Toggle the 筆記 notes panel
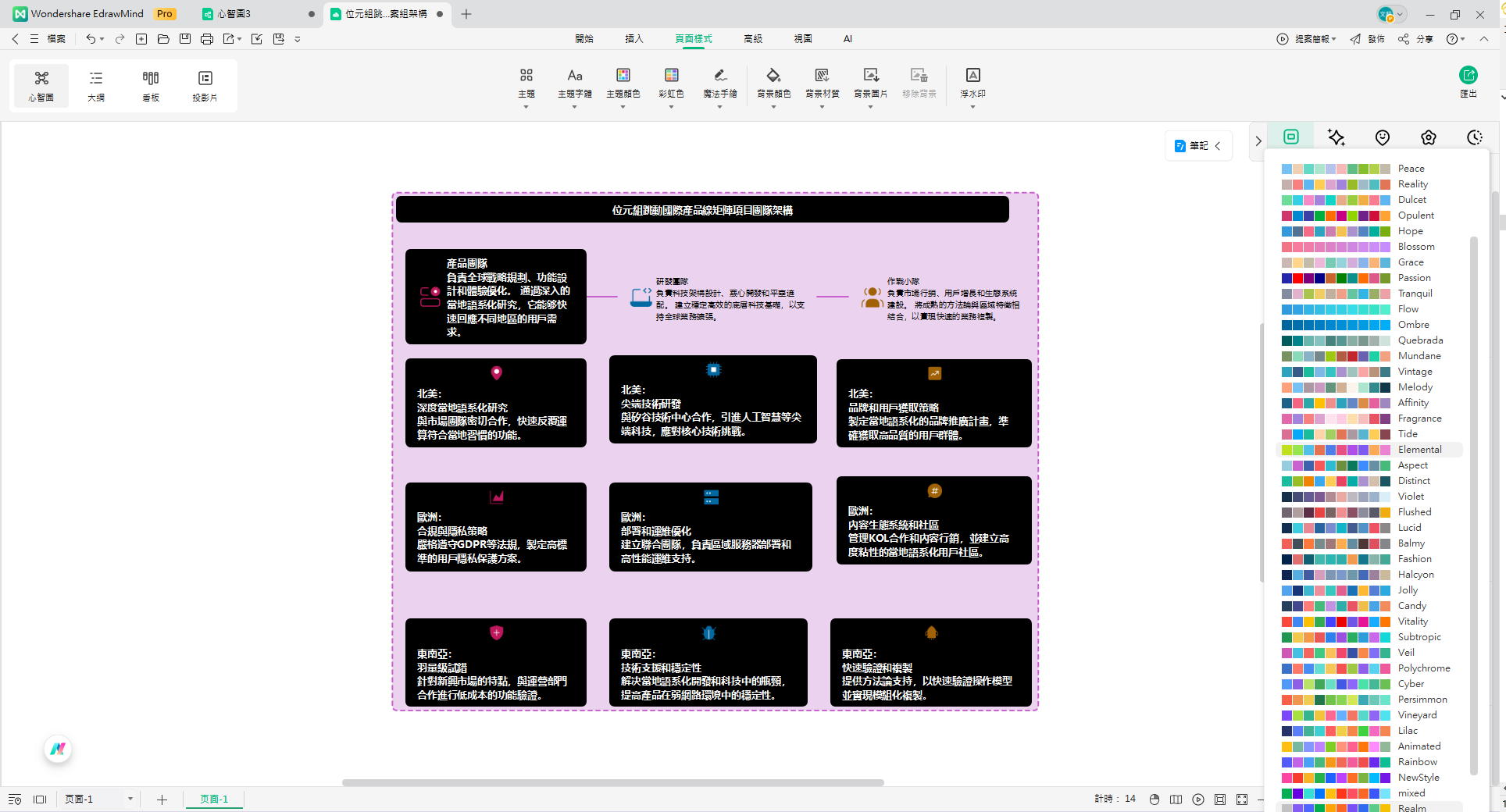 1197,146
